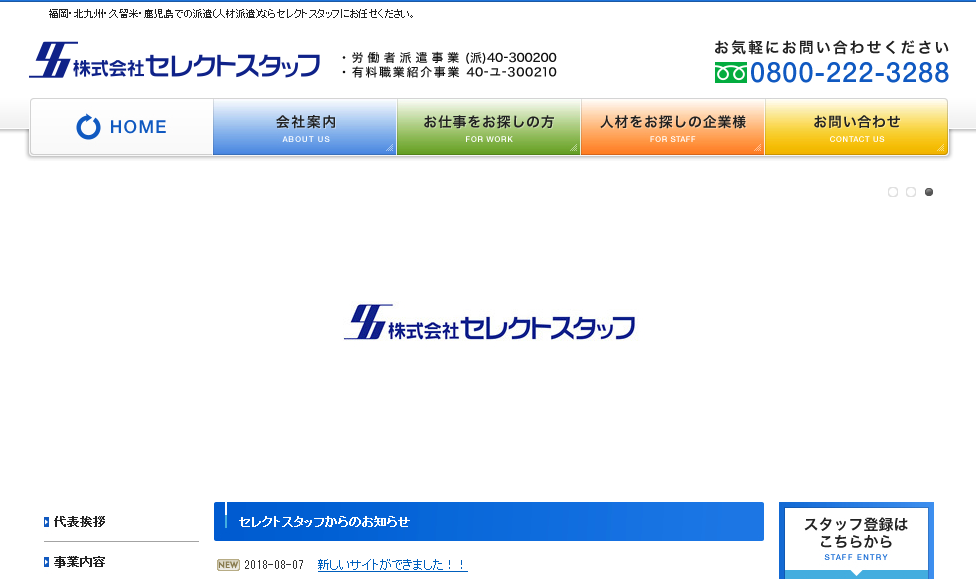Image resolution: width=976 pixels, height=579 pixels.
Task: Open the お問い合わせ CONTACT US menu
Action: [856, 127]
